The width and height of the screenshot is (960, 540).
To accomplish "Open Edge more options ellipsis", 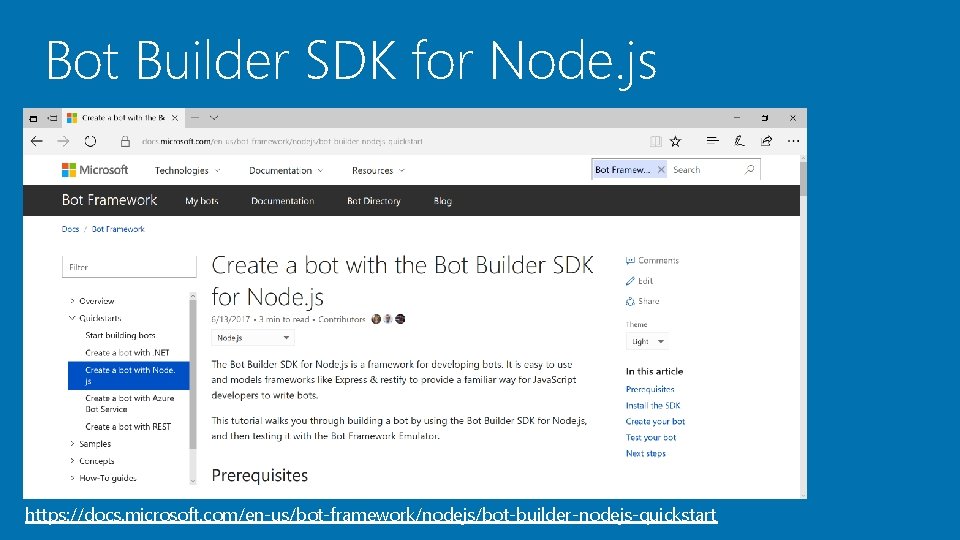I will (x=793, y=141).
